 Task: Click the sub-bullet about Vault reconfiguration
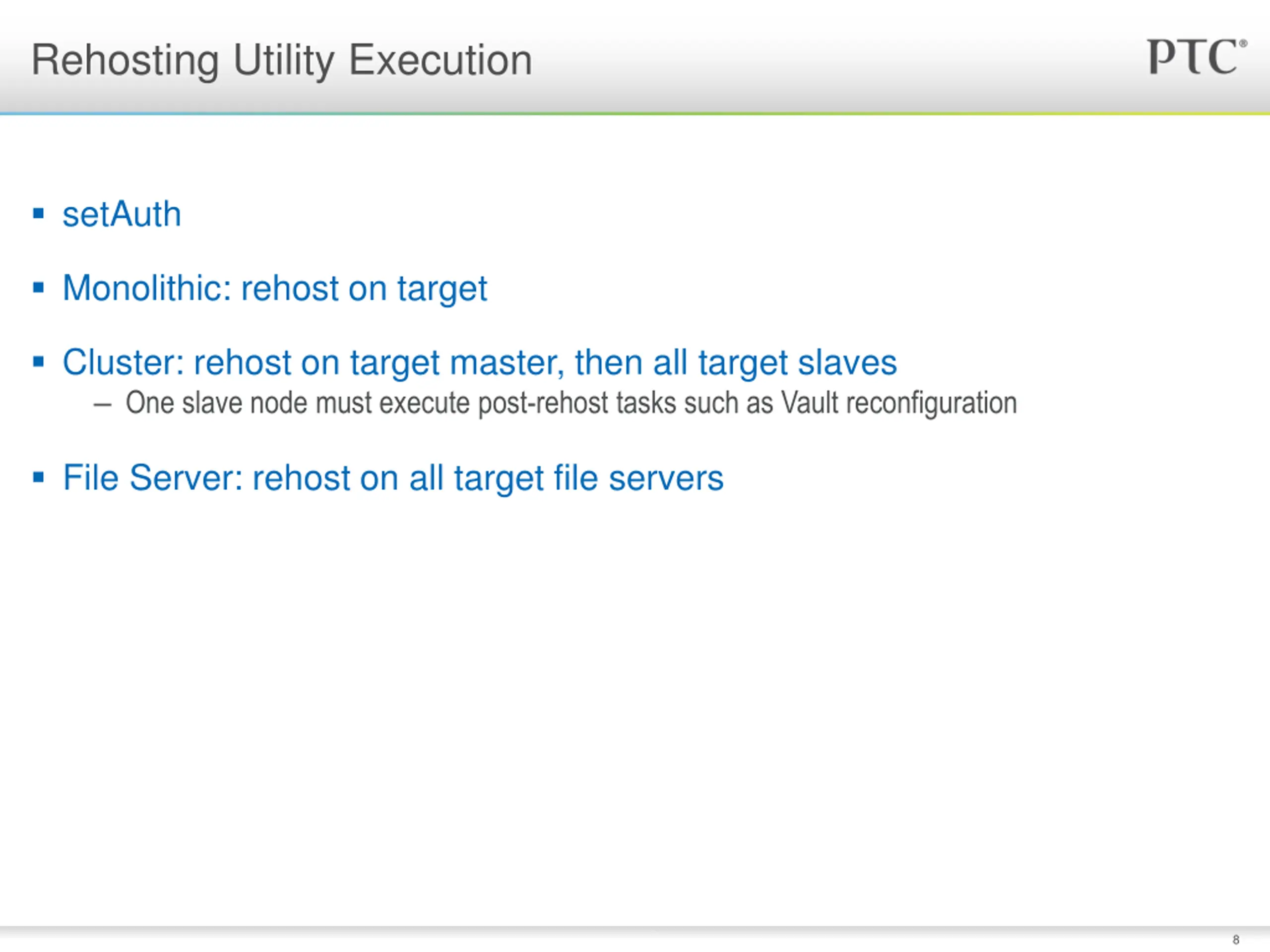point(571,403)
